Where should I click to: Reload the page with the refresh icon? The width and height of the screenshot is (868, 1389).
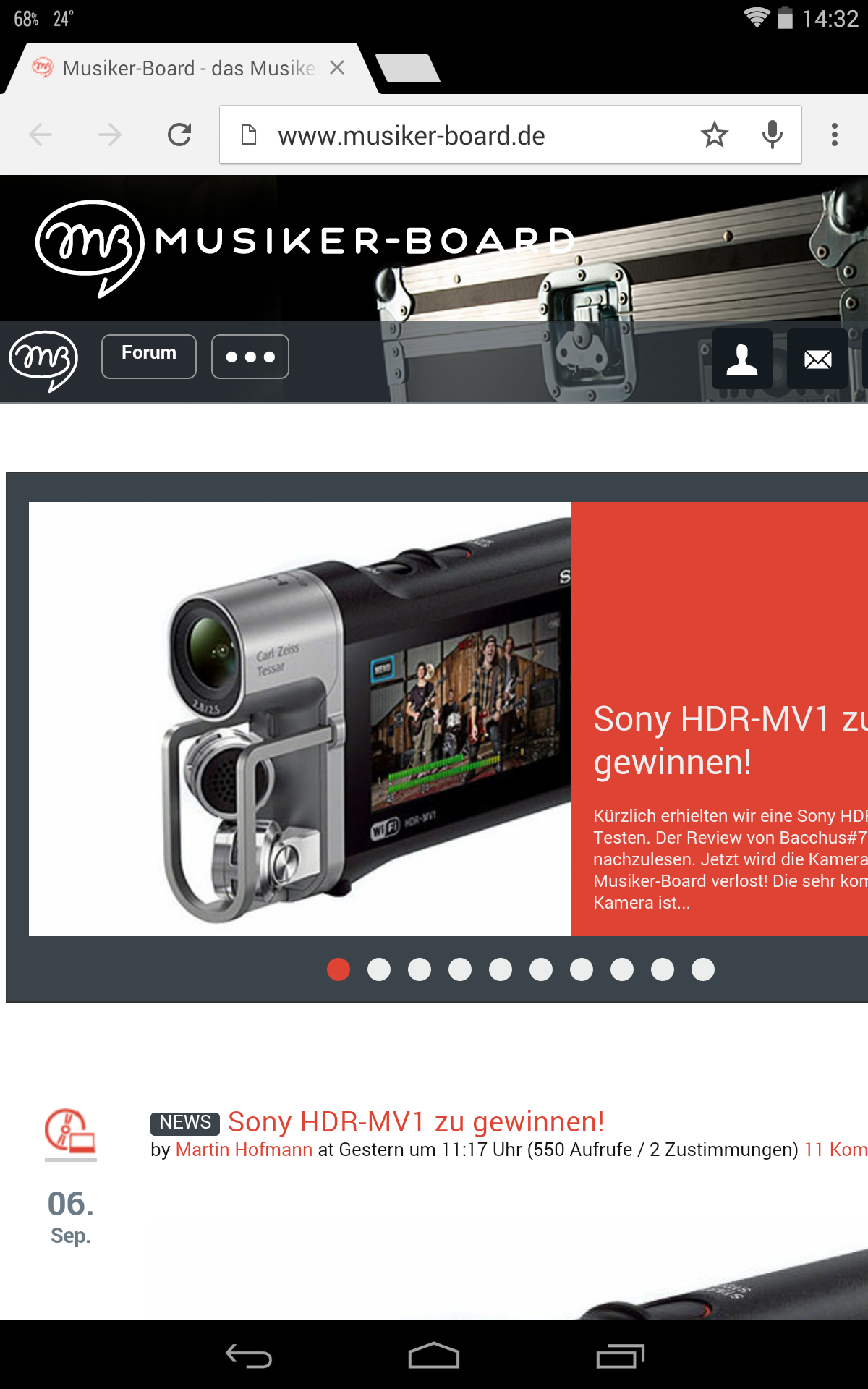[179, 135]
